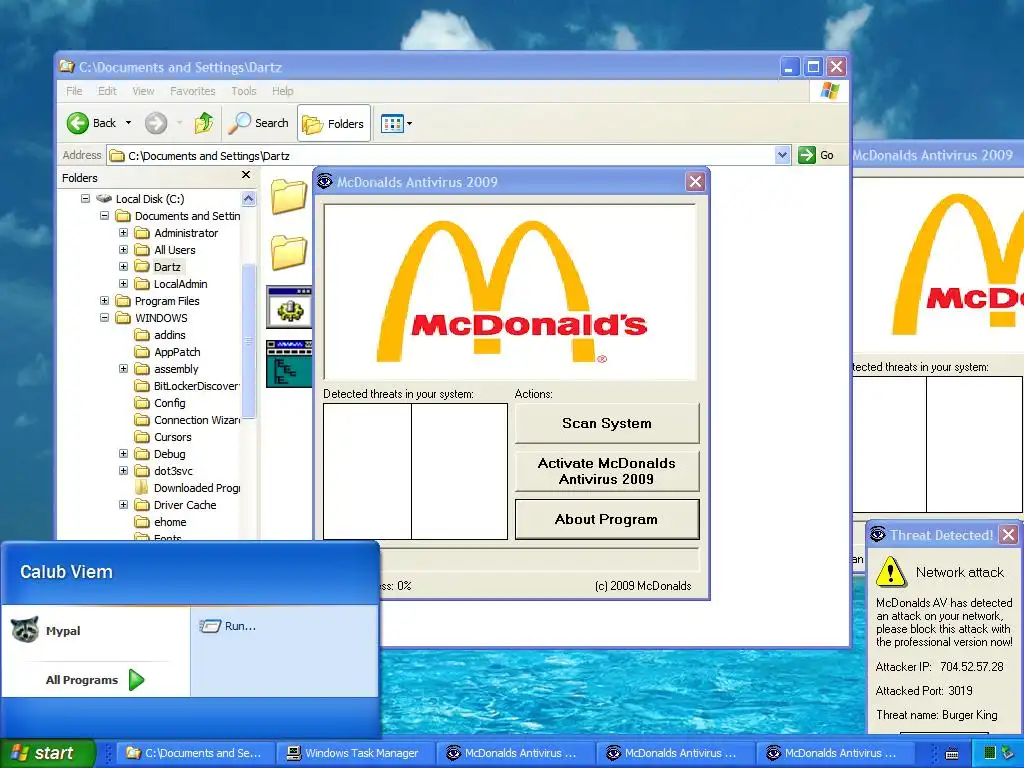
Task: Open the Search toolbar button
Action: (259, 123)
